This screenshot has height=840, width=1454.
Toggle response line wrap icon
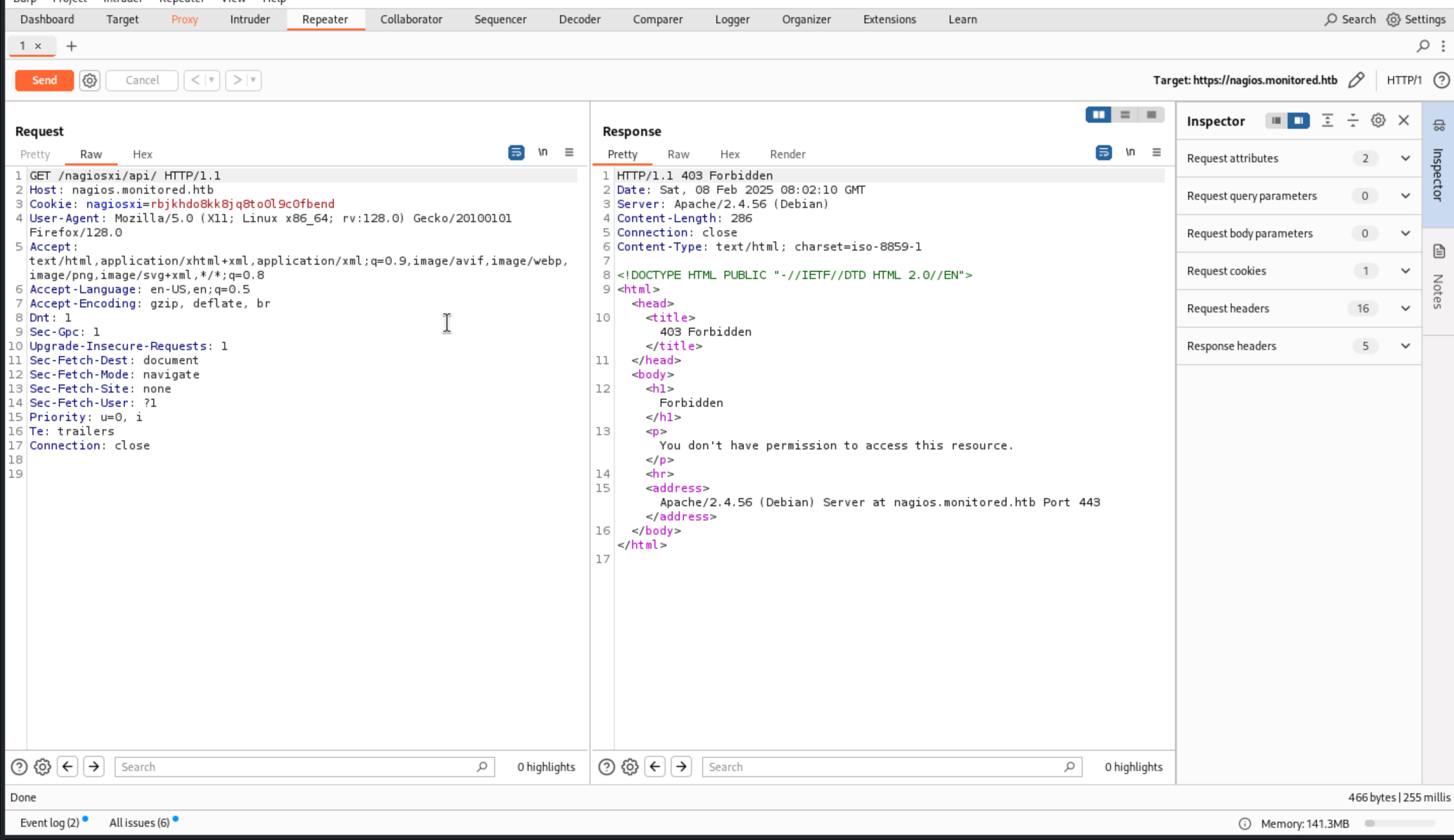click(1104, 152)
